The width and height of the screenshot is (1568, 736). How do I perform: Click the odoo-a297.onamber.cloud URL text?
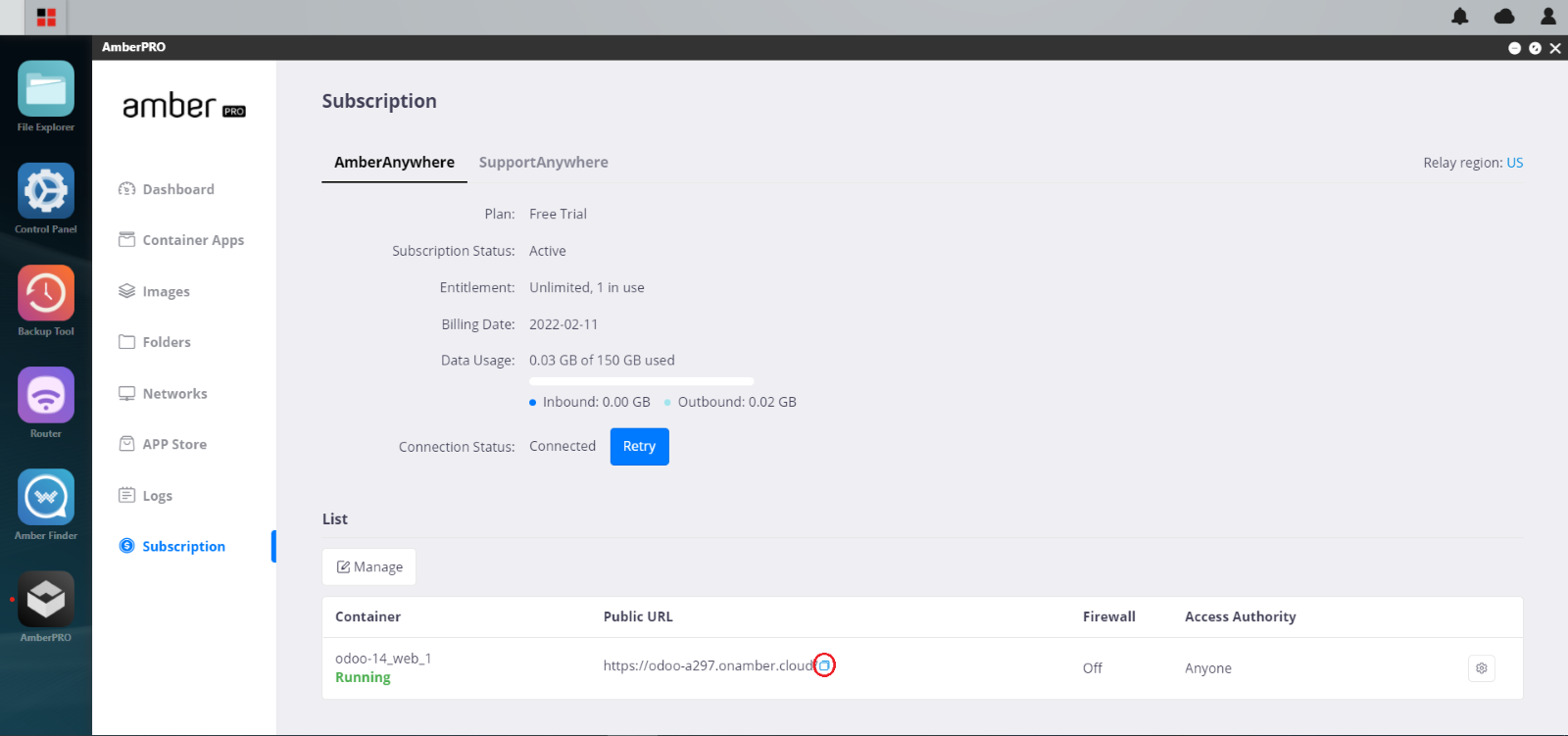pyautogui.click(x=709, y=665)
